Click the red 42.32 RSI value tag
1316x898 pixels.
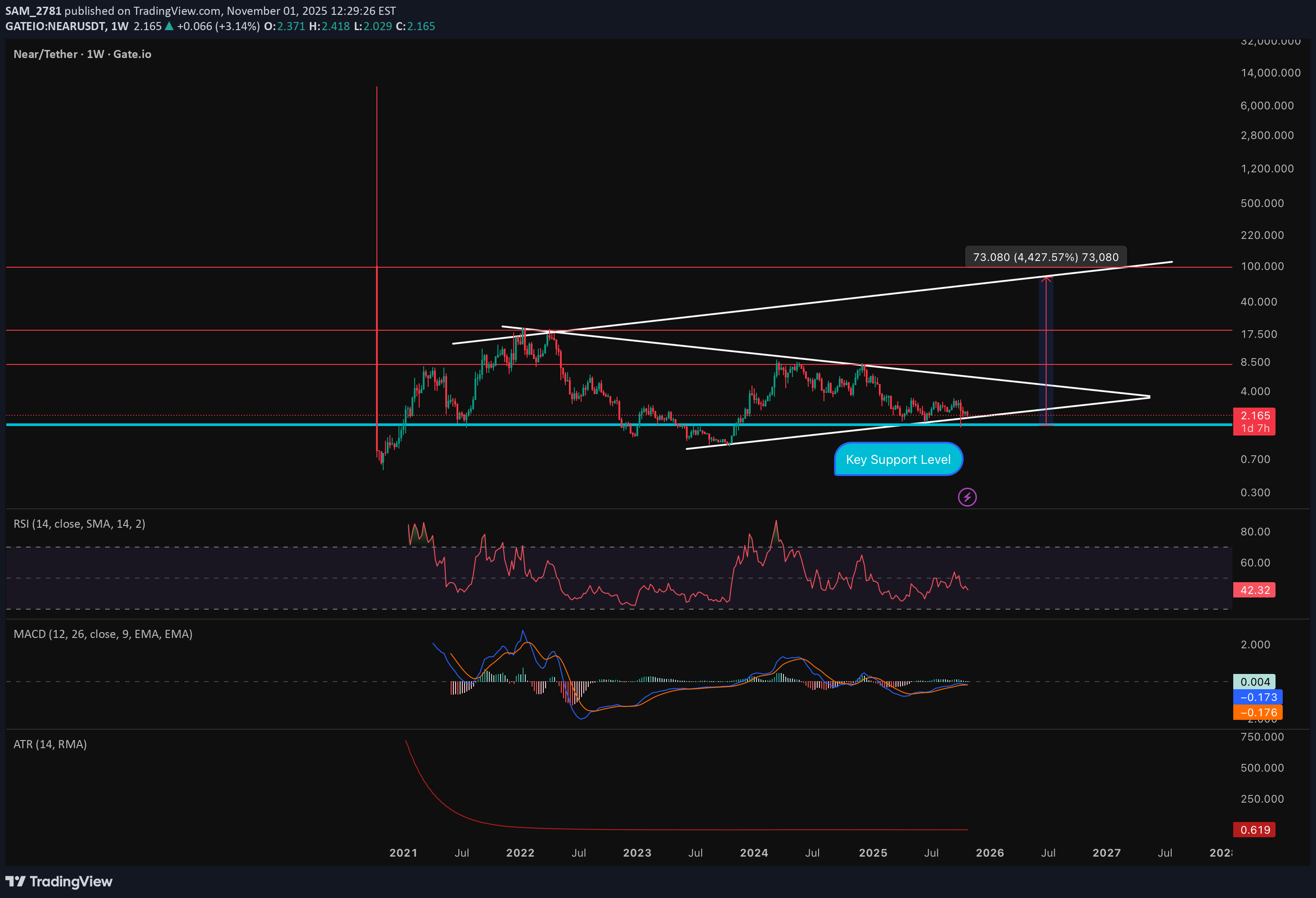point(1254,590)
